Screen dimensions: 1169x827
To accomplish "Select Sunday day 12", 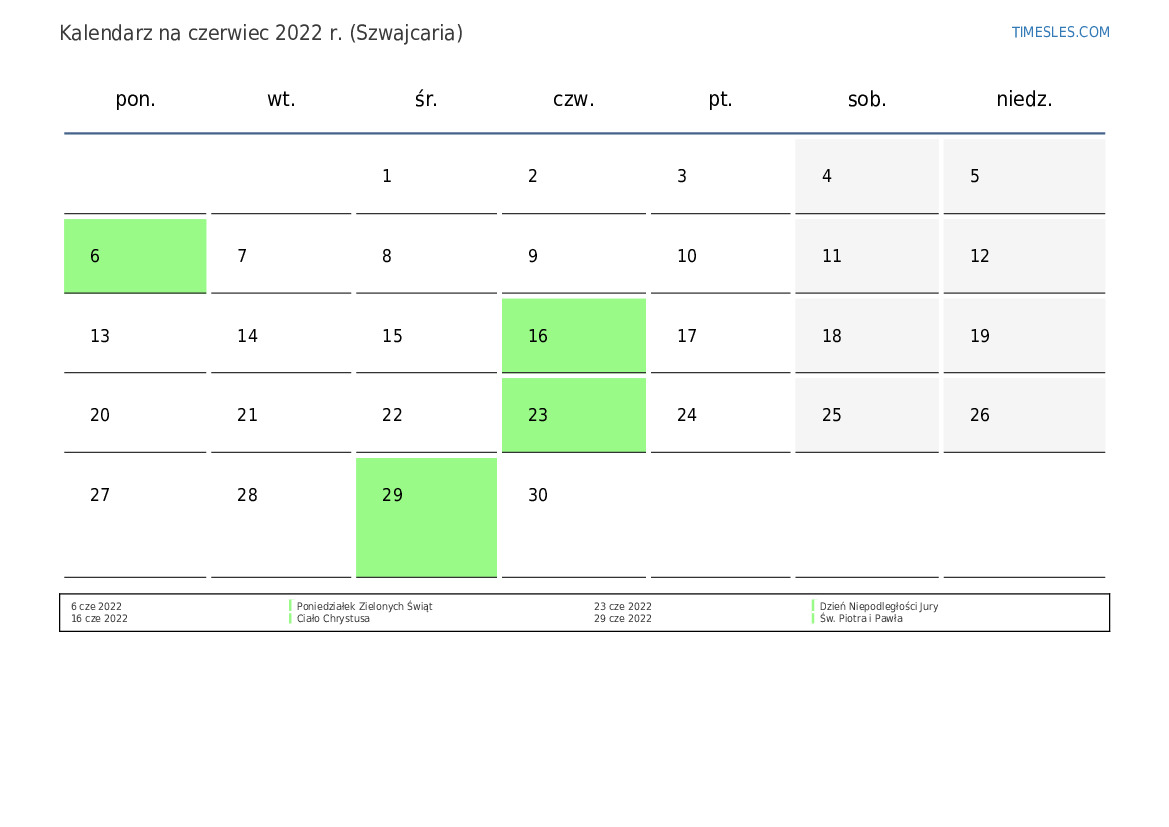I will click(x=1024, y=256).
